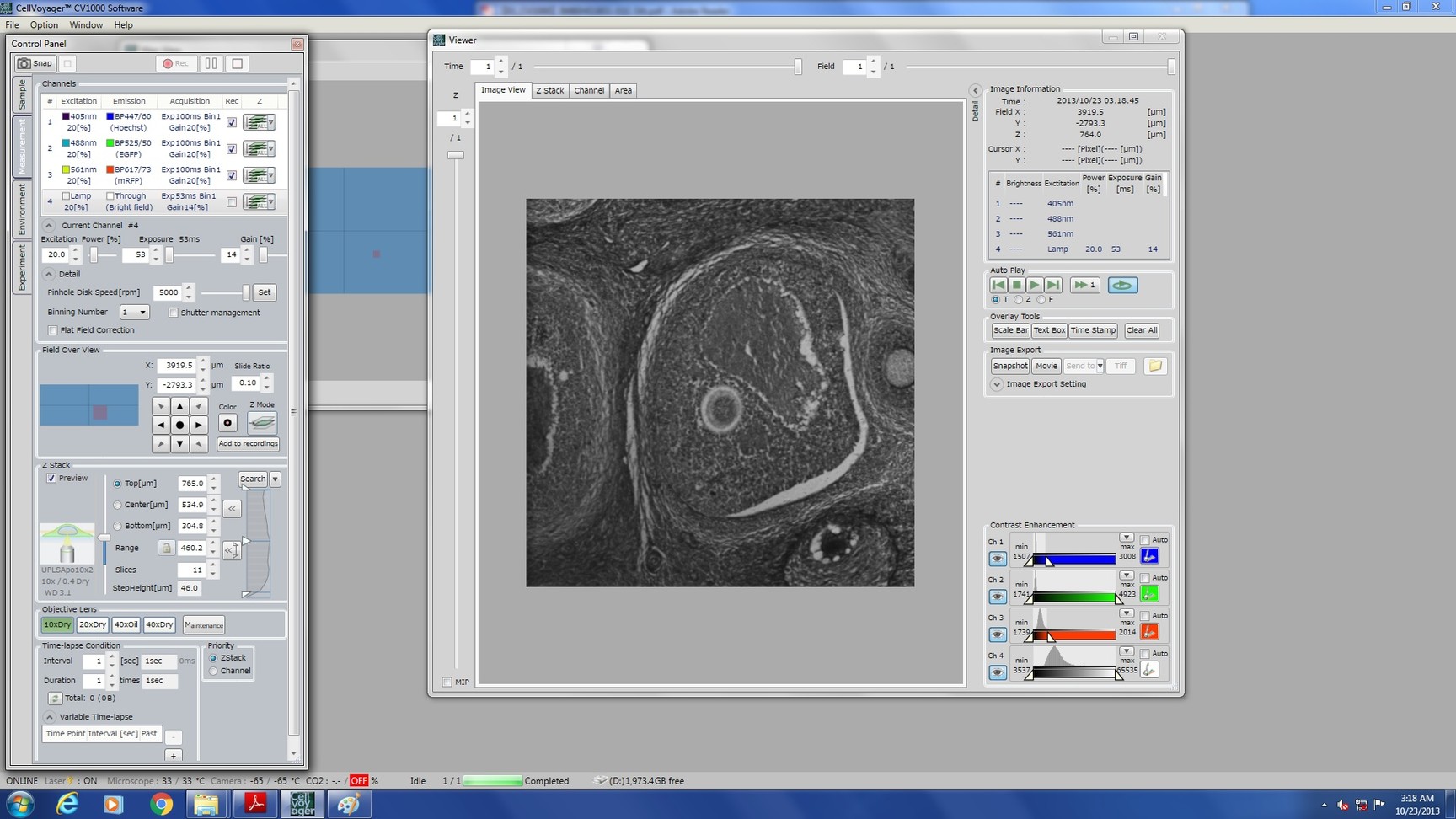Click the stop square button next to pause
The image size is (1456, 819).
point(238,63)
